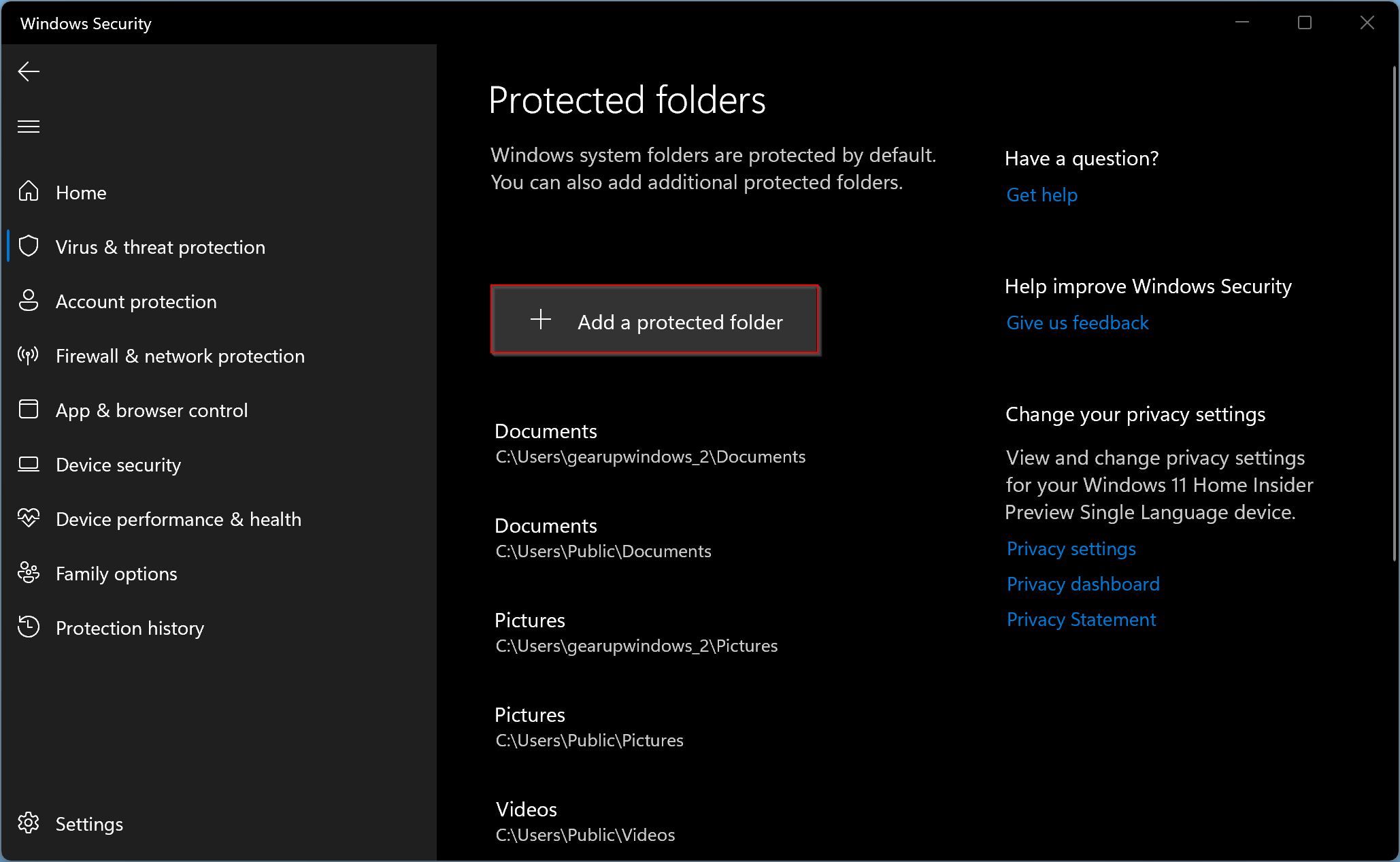Go to Account protection
The height and width of the screenshot is (862, 1400).
[x=219, y=301]
